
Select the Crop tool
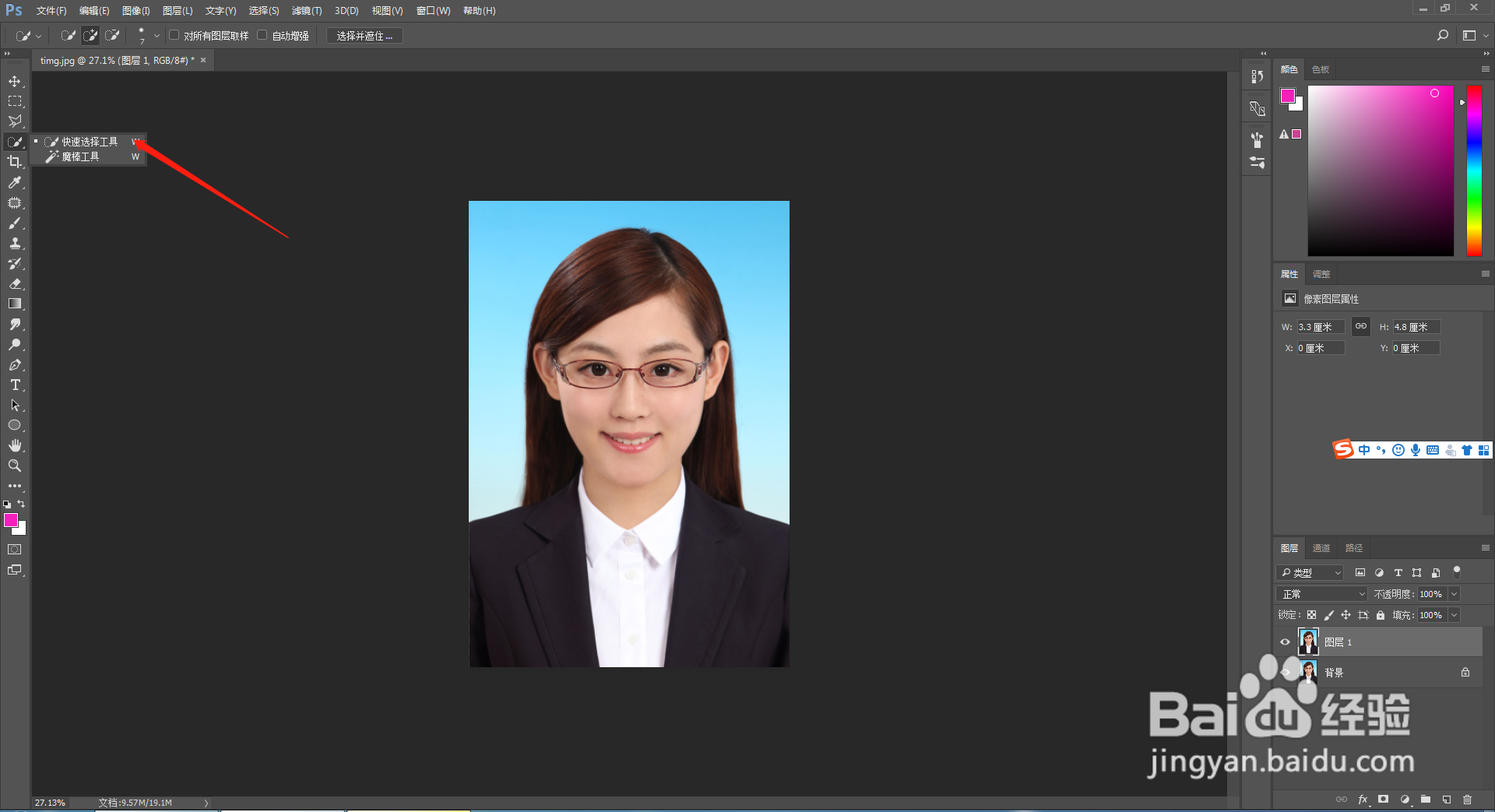15,162
